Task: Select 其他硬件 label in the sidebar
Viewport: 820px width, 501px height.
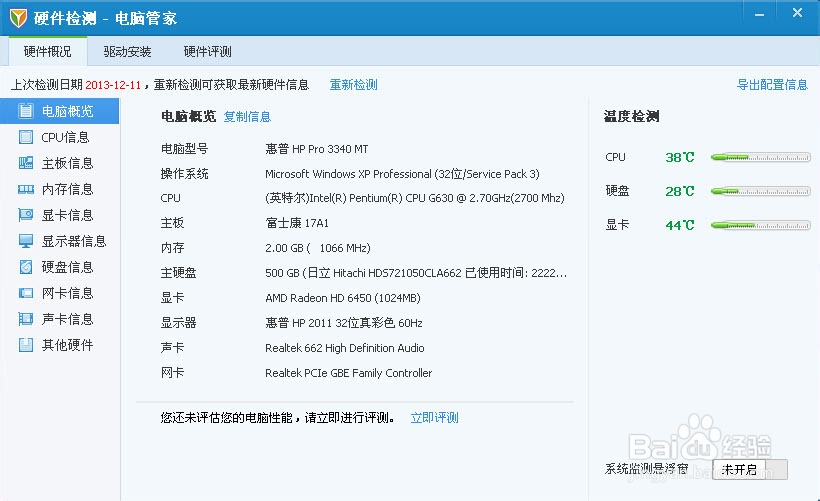Action: (67, 345)
